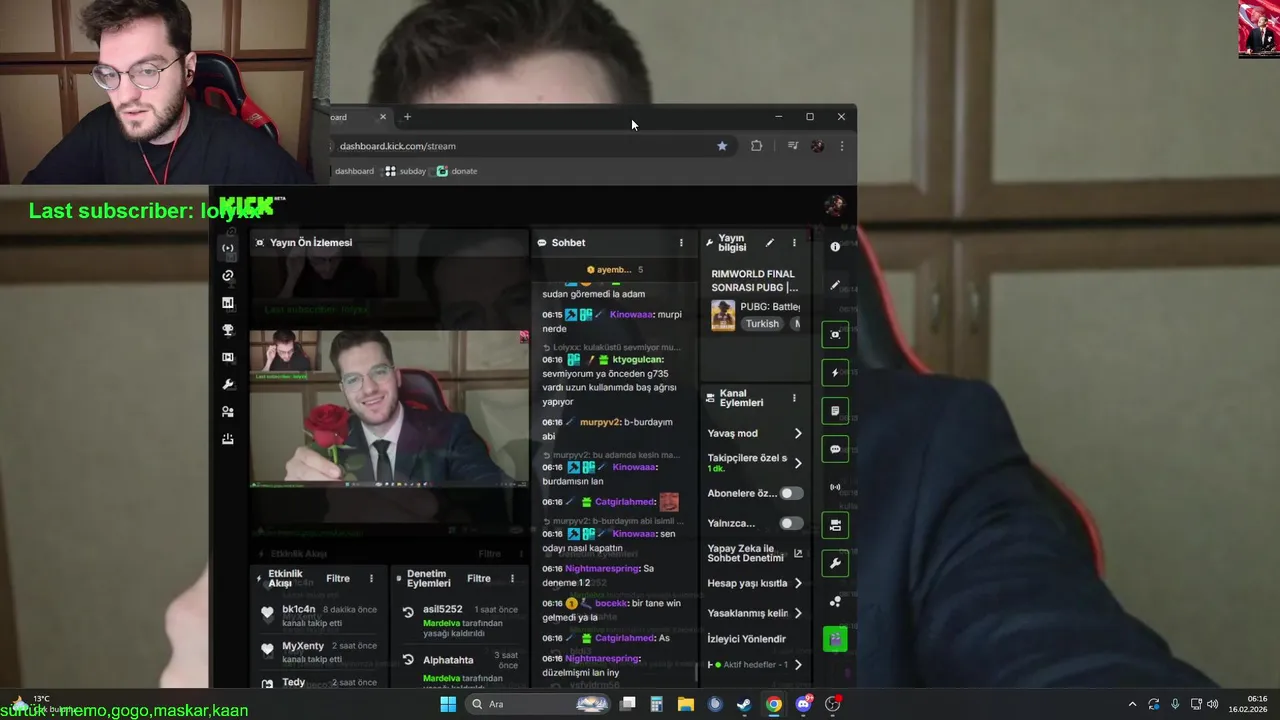The image size is (1280, 720).
Task: Expand the Aktif hedefler row
Action: tap(798, 665)
